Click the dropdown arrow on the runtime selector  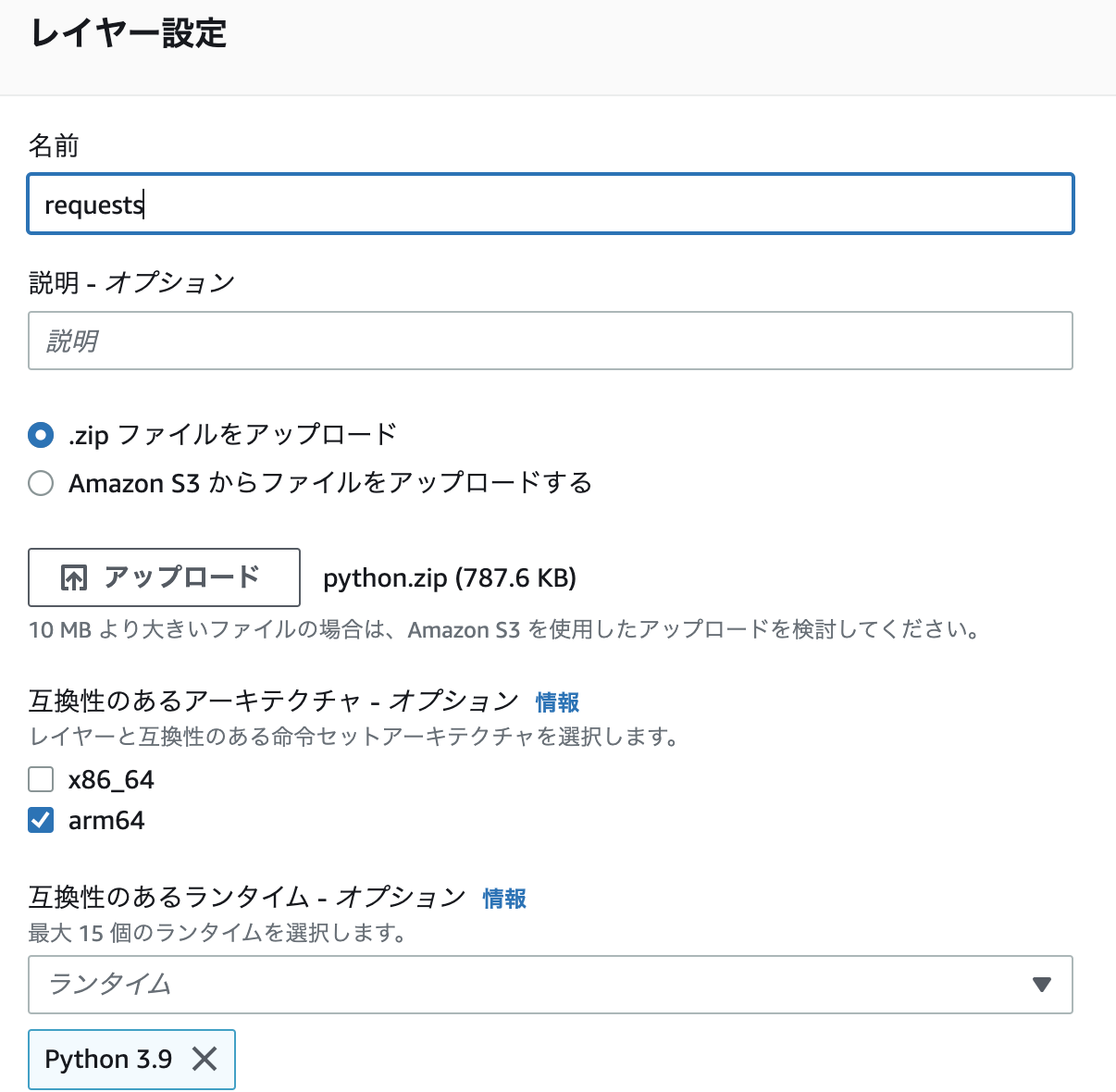tap(1044, 985)
